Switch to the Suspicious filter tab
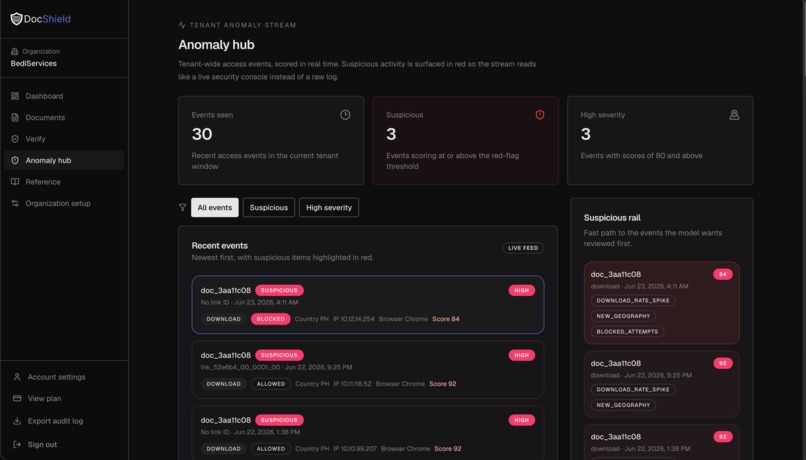 [x=269, y=208]
